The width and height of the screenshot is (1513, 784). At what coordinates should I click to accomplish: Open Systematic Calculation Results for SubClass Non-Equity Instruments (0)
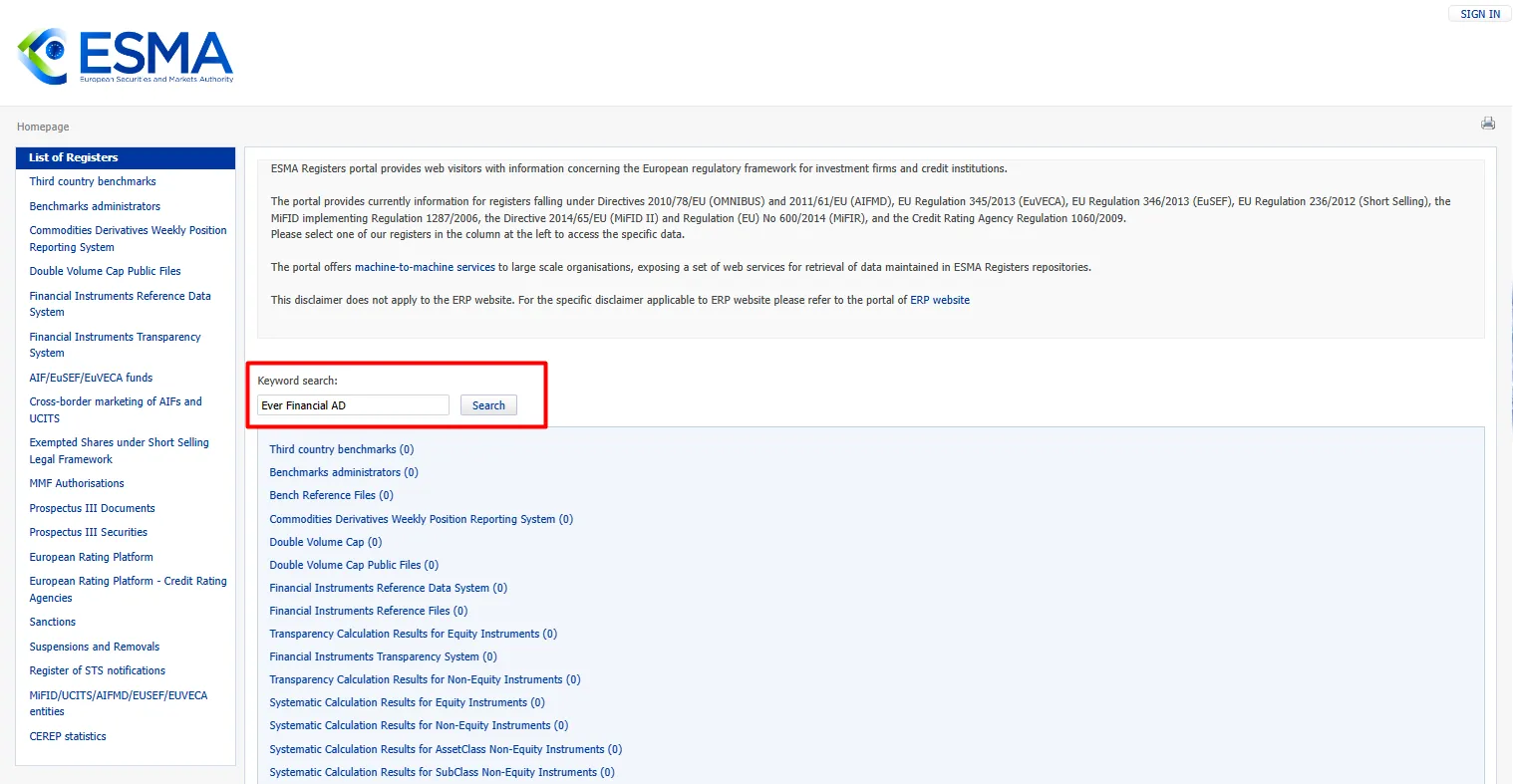point(443,772)
